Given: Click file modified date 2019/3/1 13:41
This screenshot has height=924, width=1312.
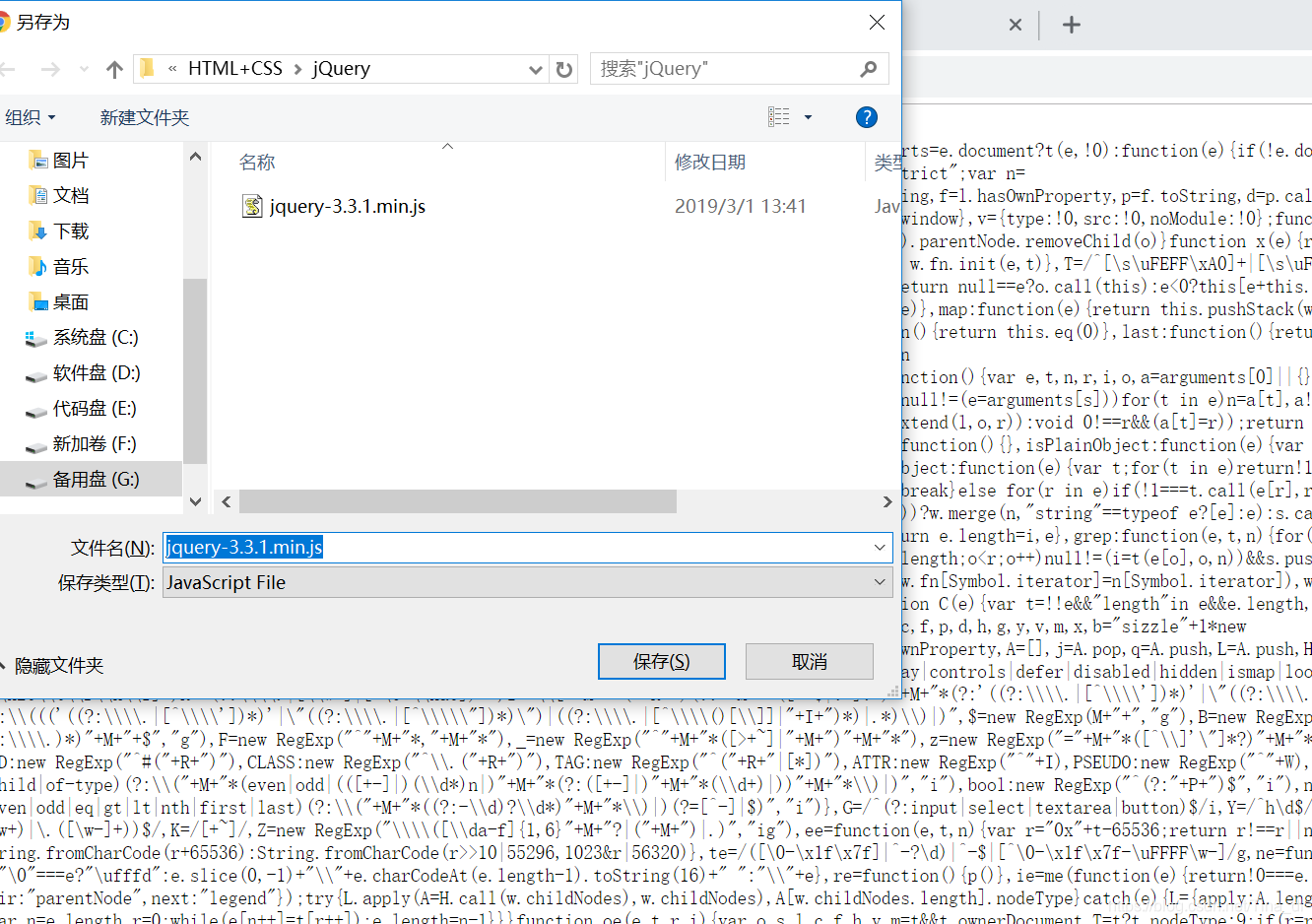Looking at the screenshot, I should click(x=741, y=207).
